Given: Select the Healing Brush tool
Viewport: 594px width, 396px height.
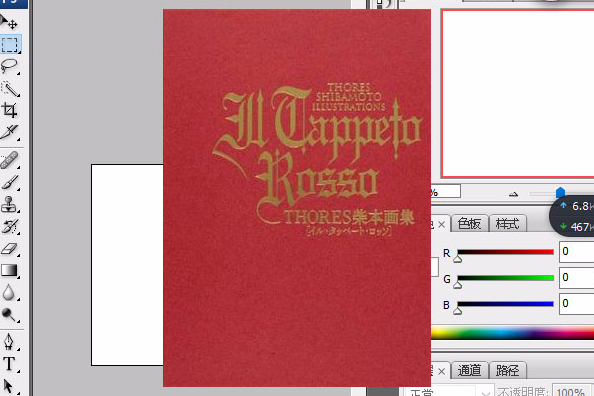Looking at the screenshot, I should click(10, 160).
